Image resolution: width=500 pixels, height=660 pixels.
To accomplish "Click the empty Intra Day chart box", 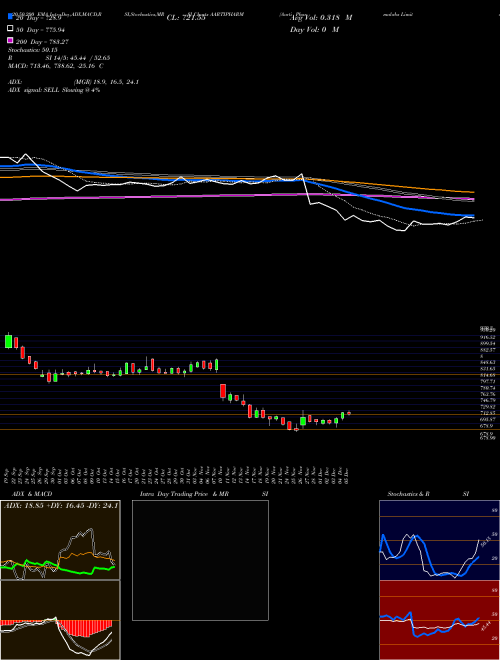I will pyautogui.click(x=200, y=560).
